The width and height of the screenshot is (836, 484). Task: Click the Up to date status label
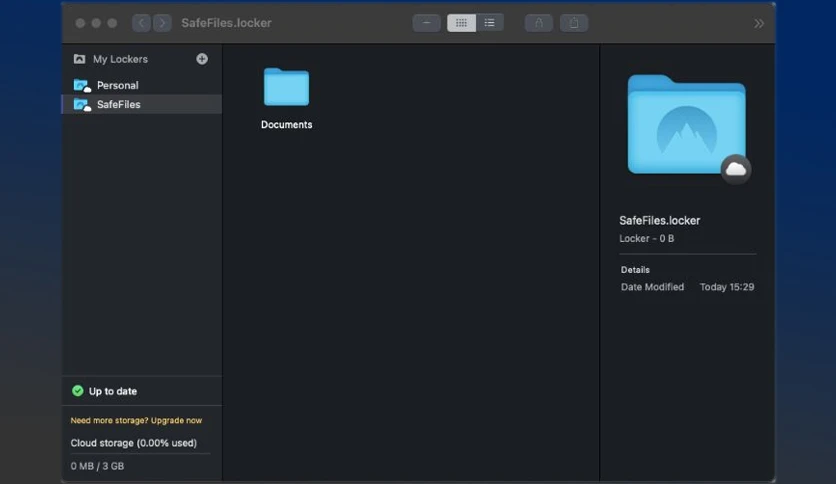113,391
